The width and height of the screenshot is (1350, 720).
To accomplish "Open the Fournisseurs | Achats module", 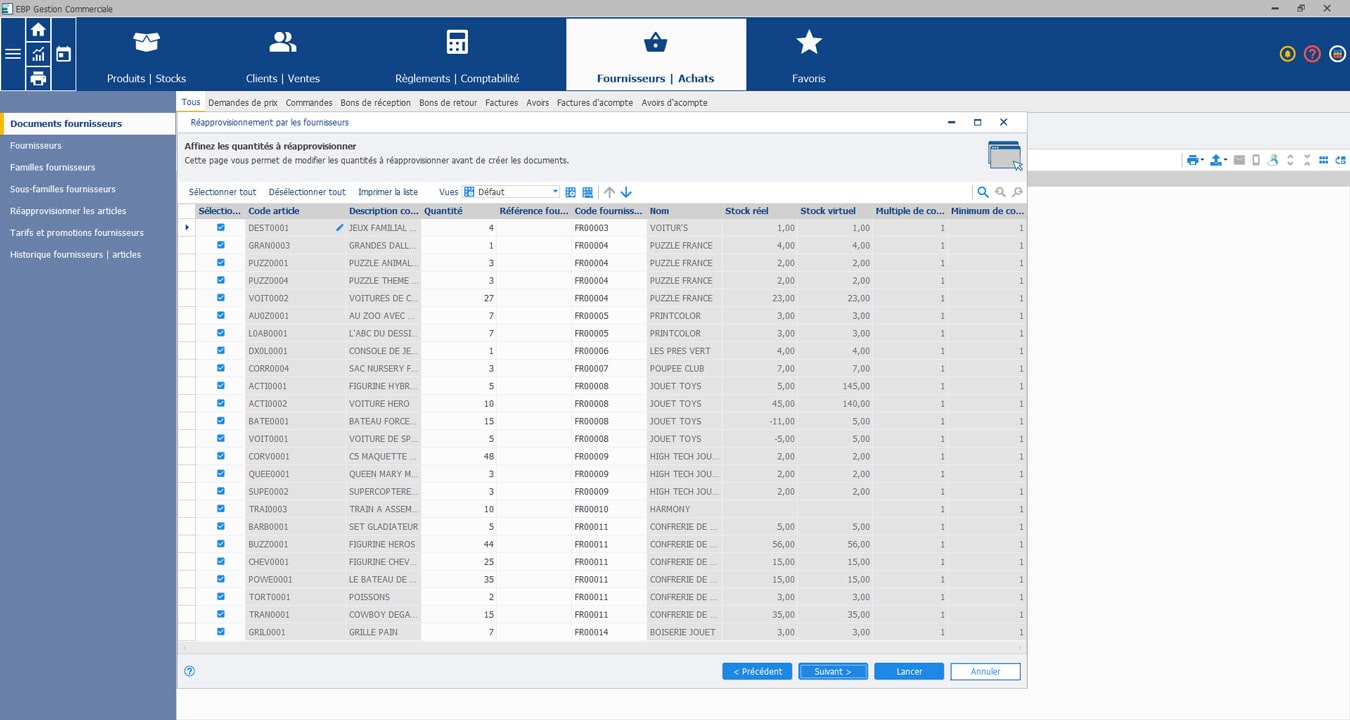I will [x=655, y=55].
